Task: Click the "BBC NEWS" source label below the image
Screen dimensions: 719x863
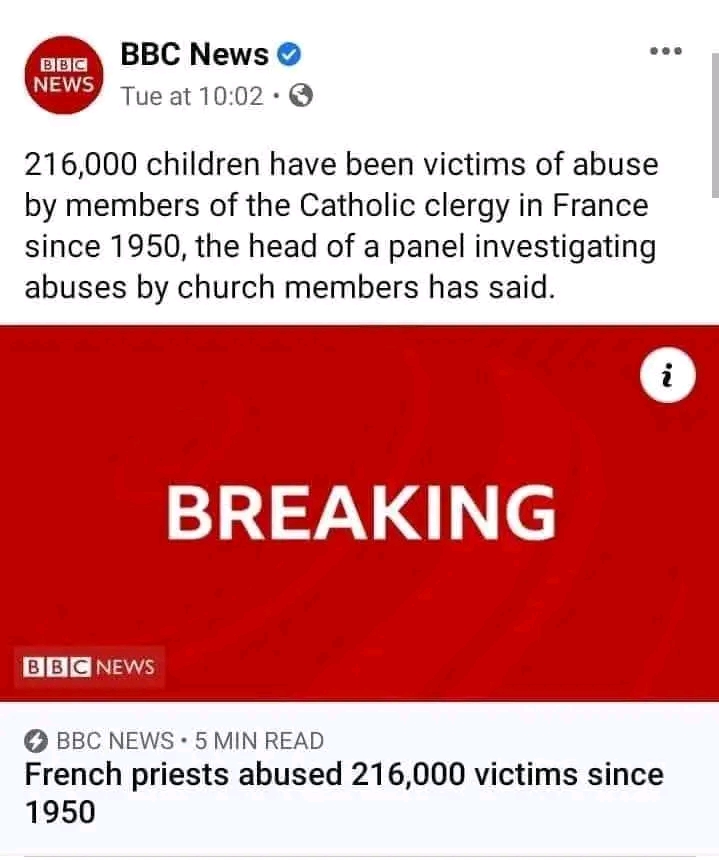Action: coord(115,742)
